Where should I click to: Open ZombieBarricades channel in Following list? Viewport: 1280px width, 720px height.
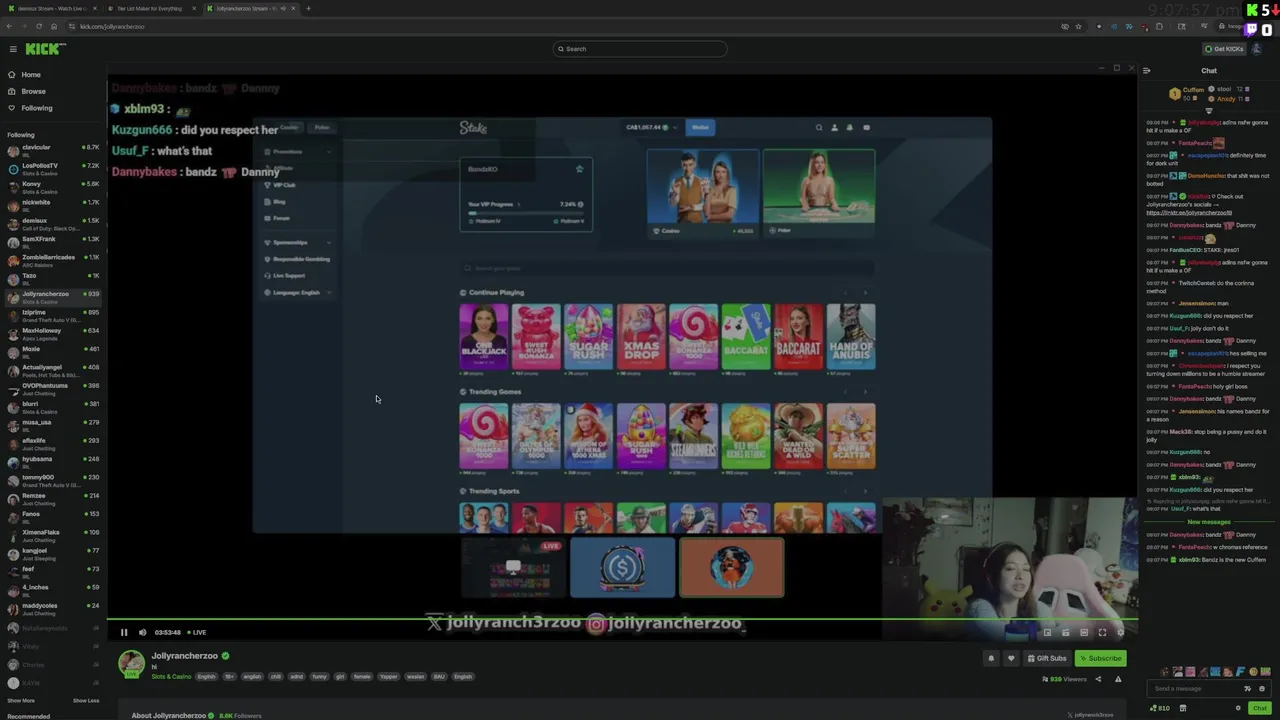pyautogui.click(x=54, y=260)
